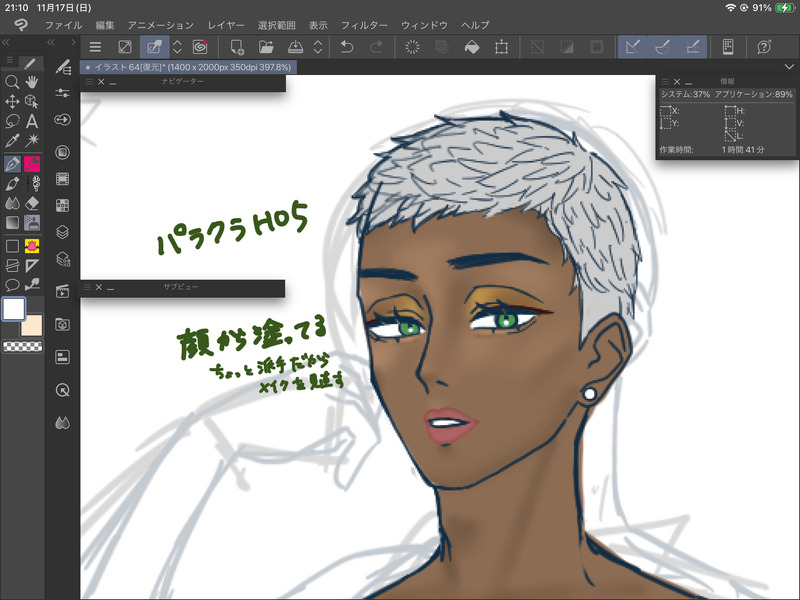Screen dimensions: 800x600
Task: Select the Correct line tool
Action: pyautogui.click(x=32, y=285)
